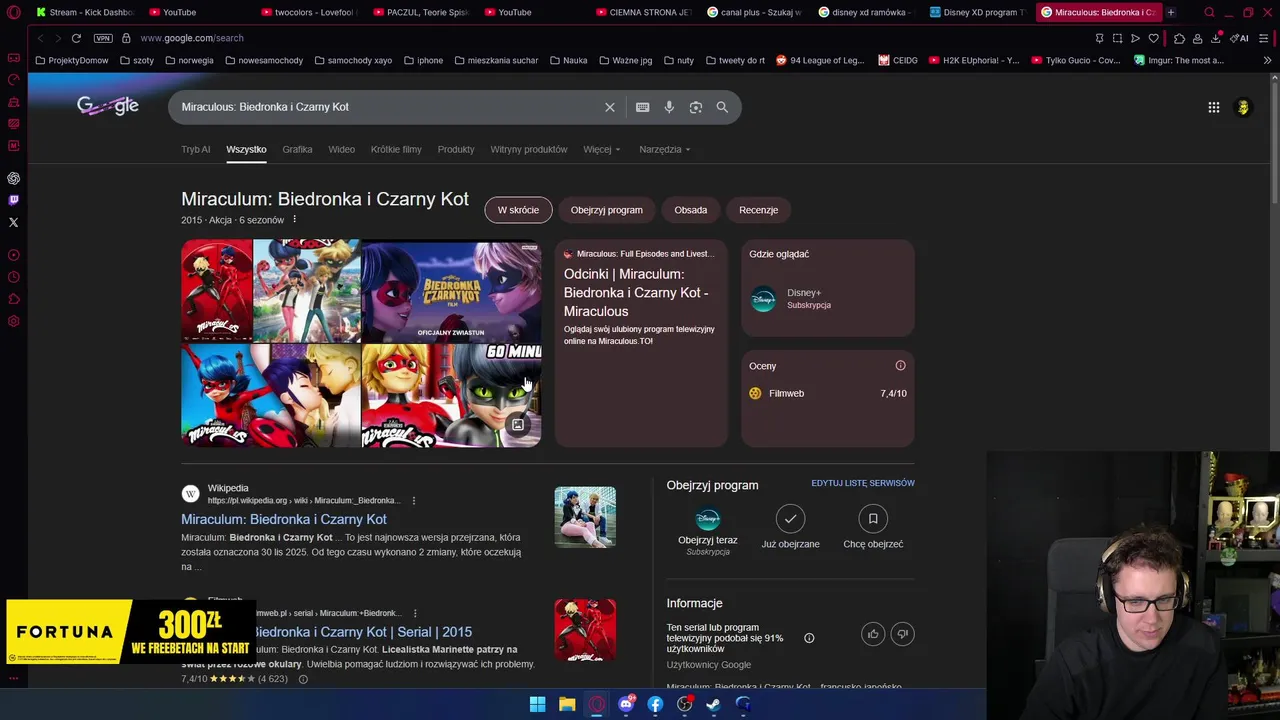The image size is (1280, 720).
Task: Open the History clock icon in sidebar
Action: pyautogui.click(x=14, y=277)
